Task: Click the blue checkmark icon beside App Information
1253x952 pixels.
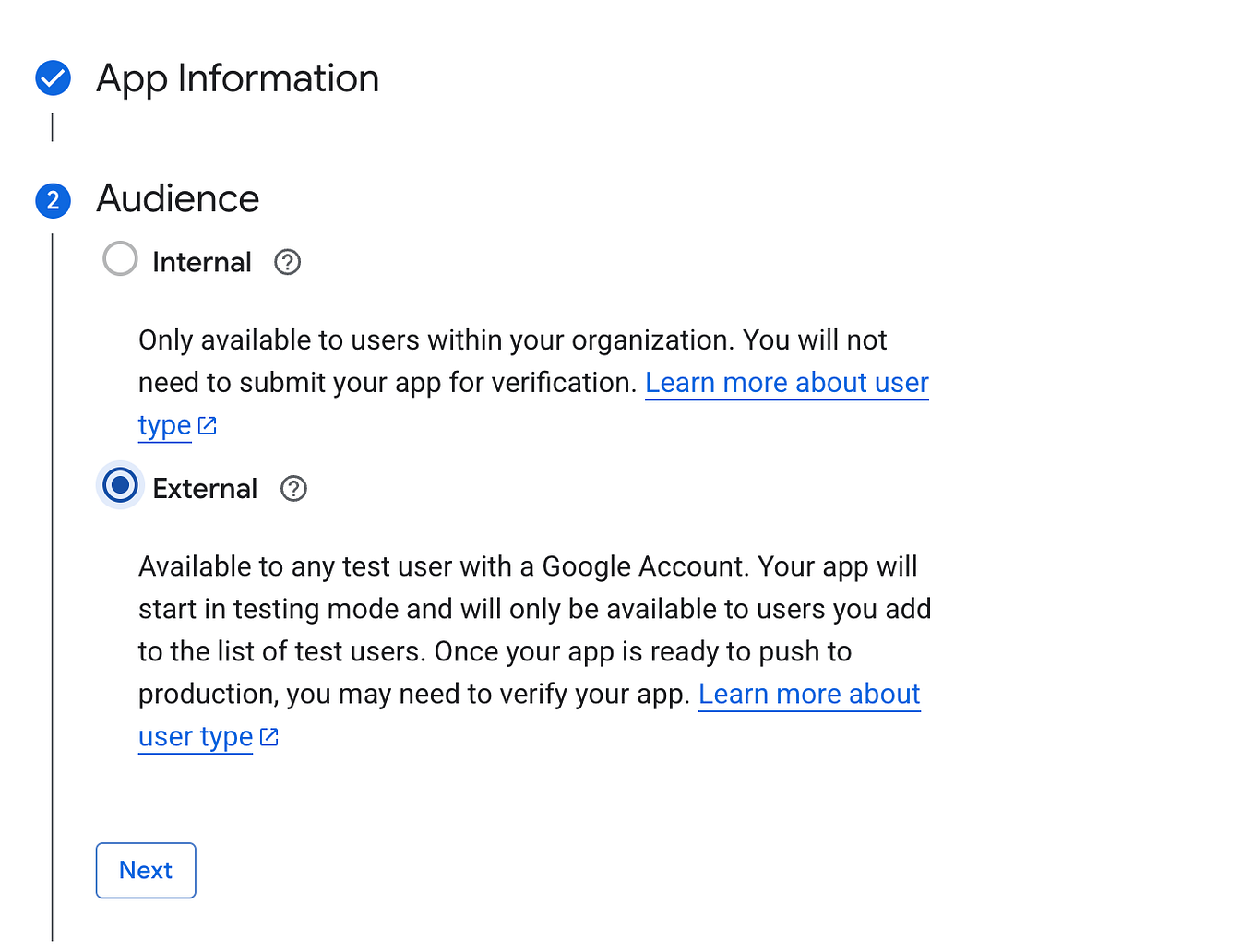Action: pyautogui.click(x=53, y=78)
